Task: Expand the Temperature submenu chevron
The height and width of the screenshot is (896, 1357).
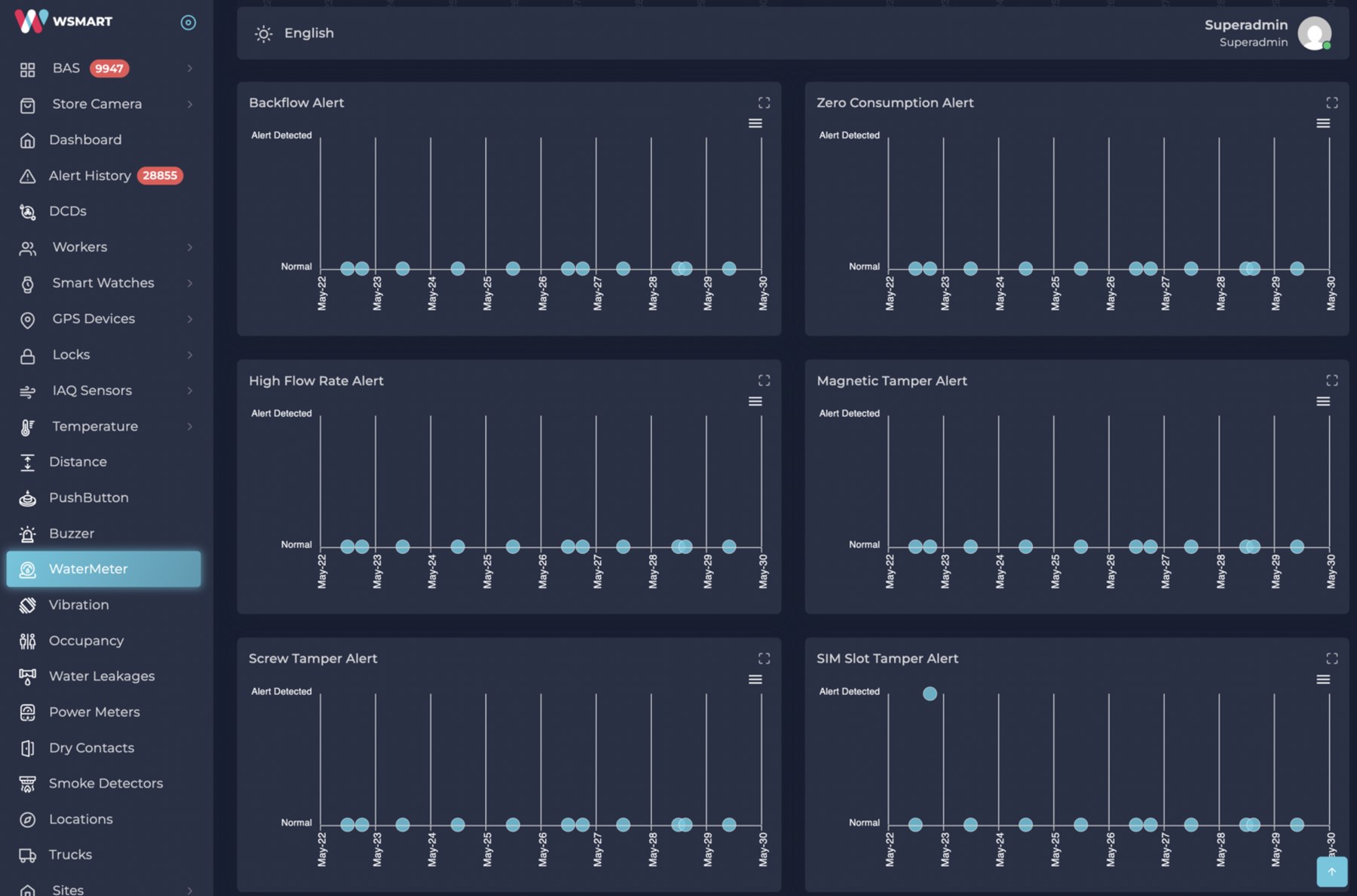Action: [x=190, y=427]
